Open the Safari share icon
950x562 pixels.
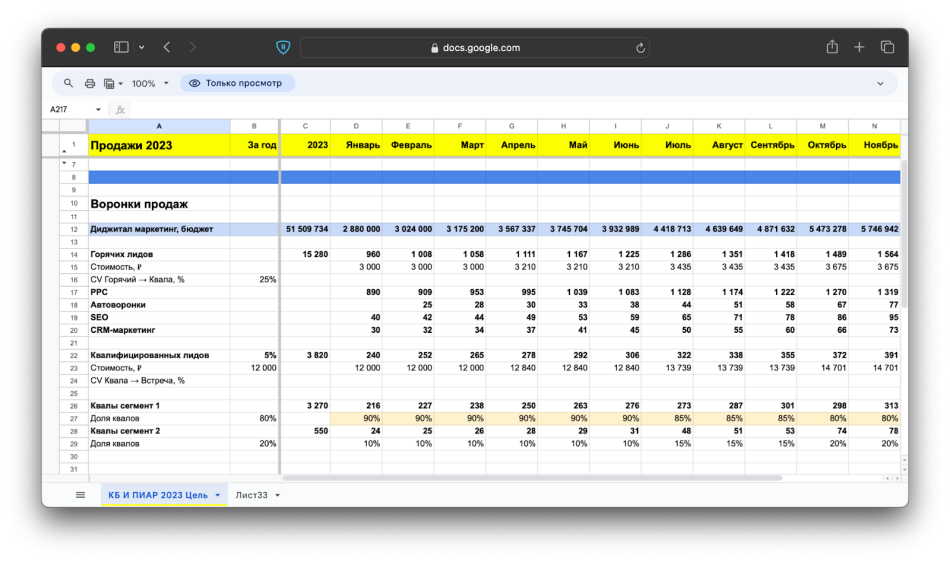[x=832, y=47]
